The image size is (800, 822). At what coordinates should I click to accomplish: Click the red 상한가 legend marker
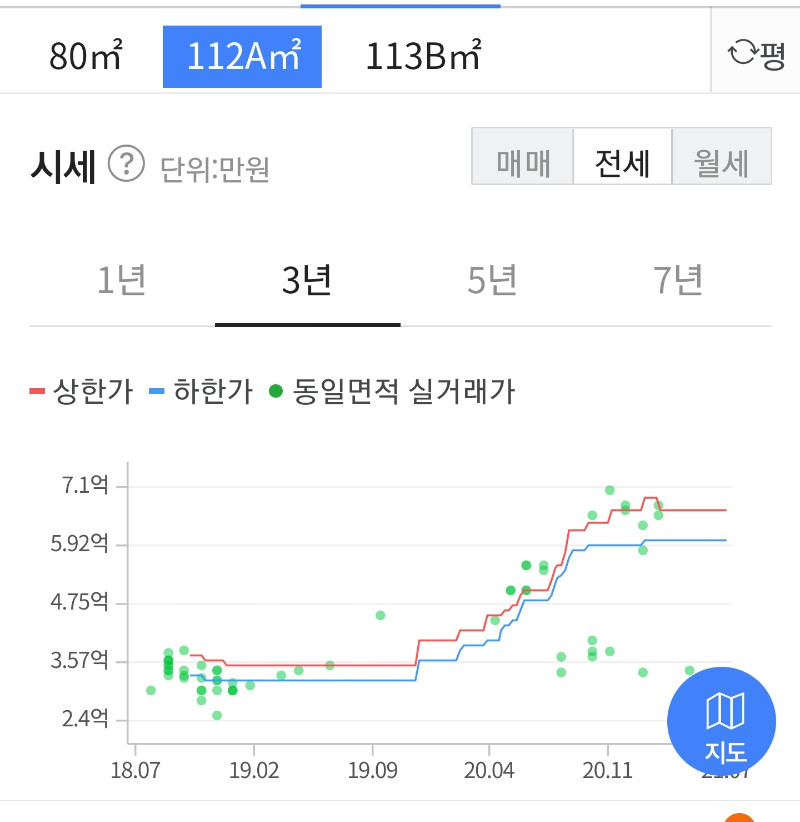point(37,391)
